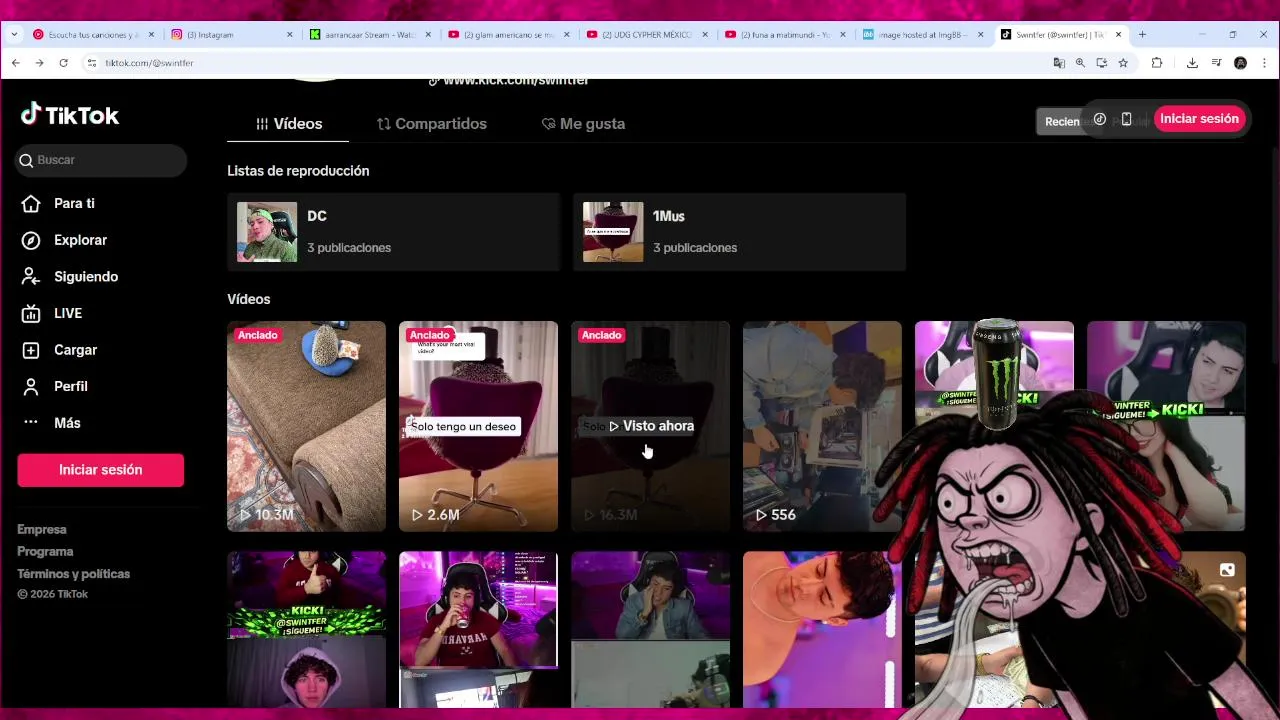Open the browser profile avatar
Screen dimensions: 1280x720
(x=1240, y=63)
